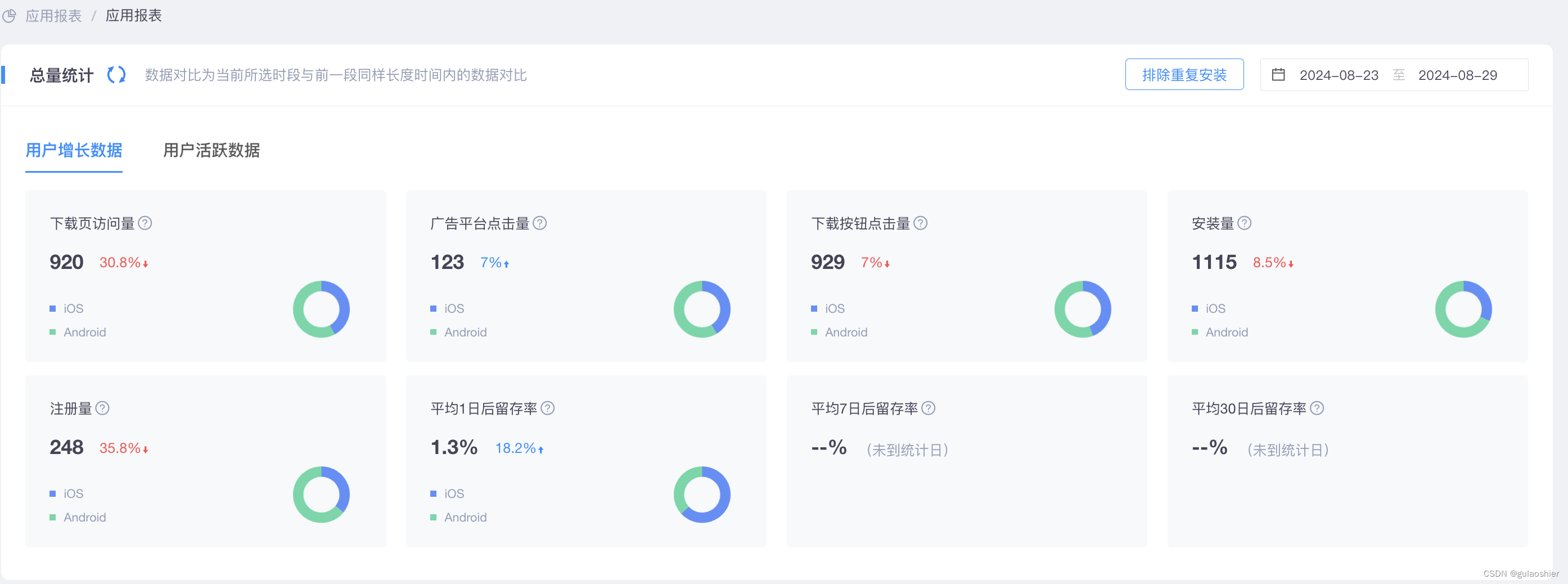Click the 35.8% decrease indicator
This screenshot has width=1568, height=584.
(124, 448)
